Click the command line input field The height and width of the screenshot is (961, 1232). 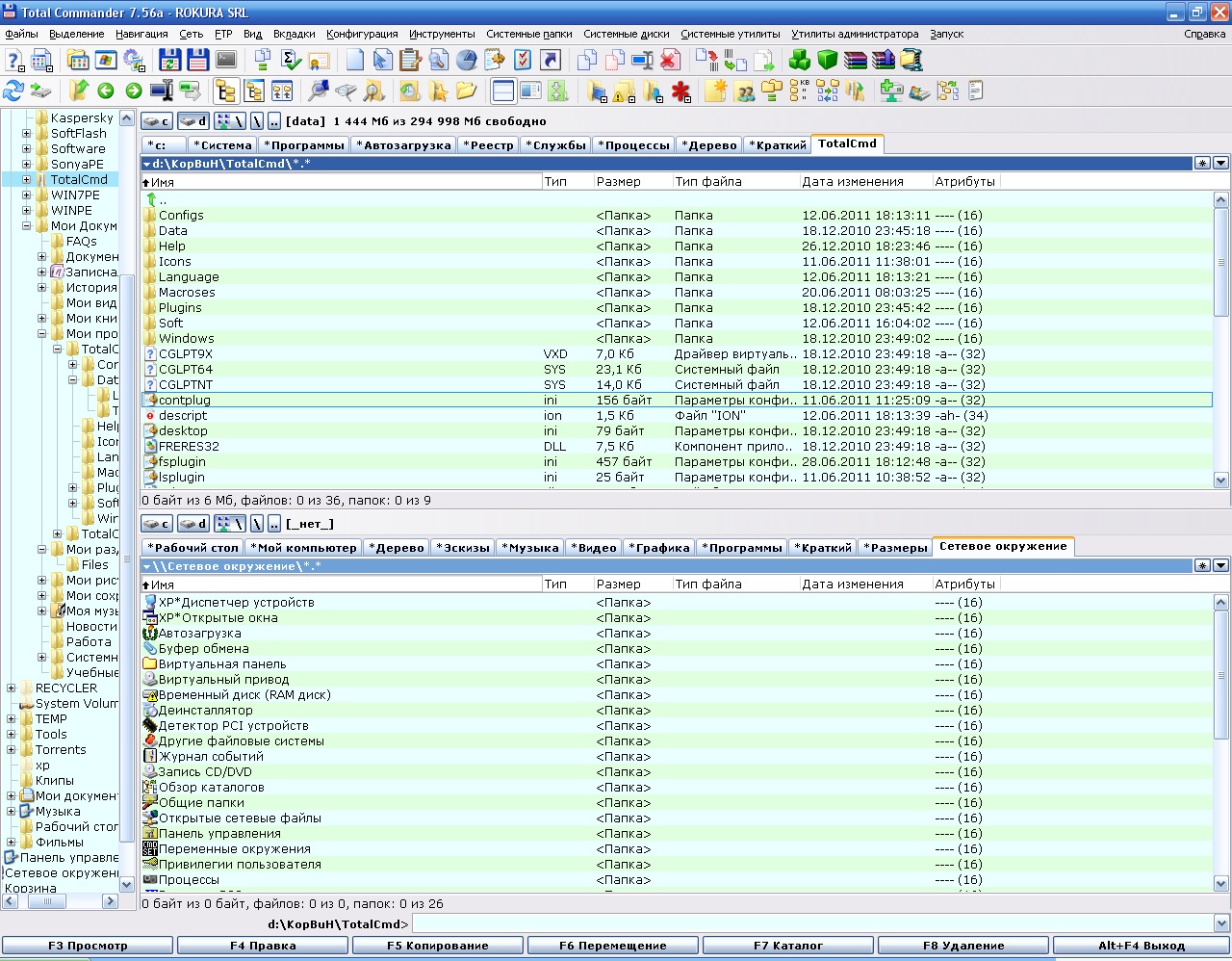pos(811,923)
